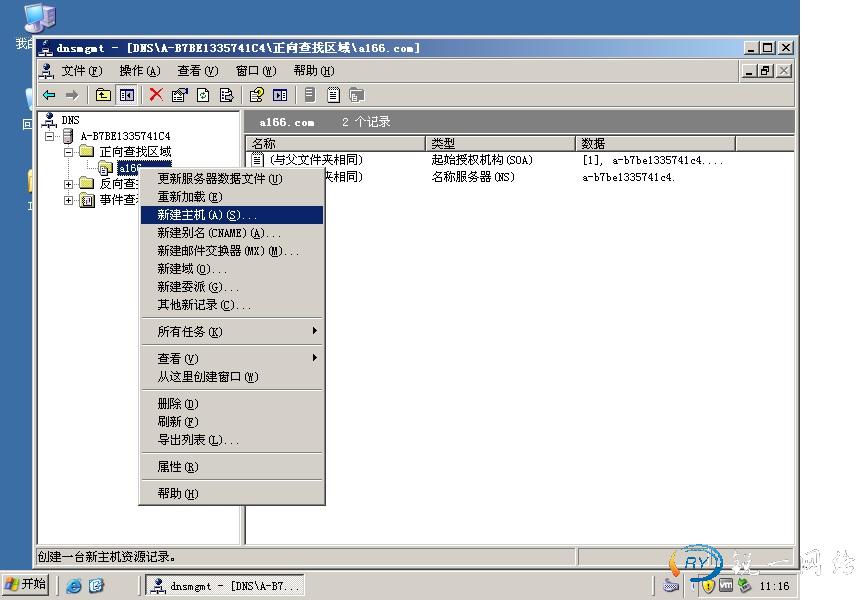The image size is (864, 600).
Task: Click the Refresh toolbar icon
Action: tap(203, 94)
